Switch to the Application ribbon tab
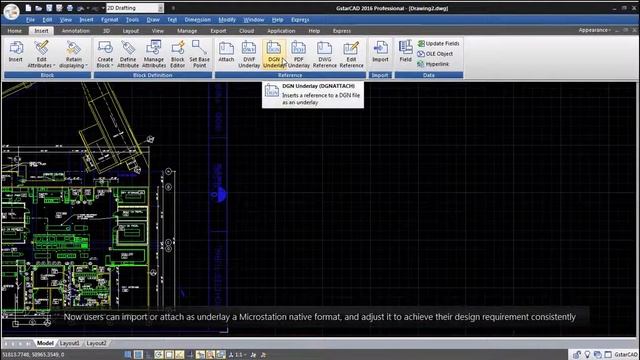The width and height of the screenshot is (640, 360). click(x=281, y=31)
